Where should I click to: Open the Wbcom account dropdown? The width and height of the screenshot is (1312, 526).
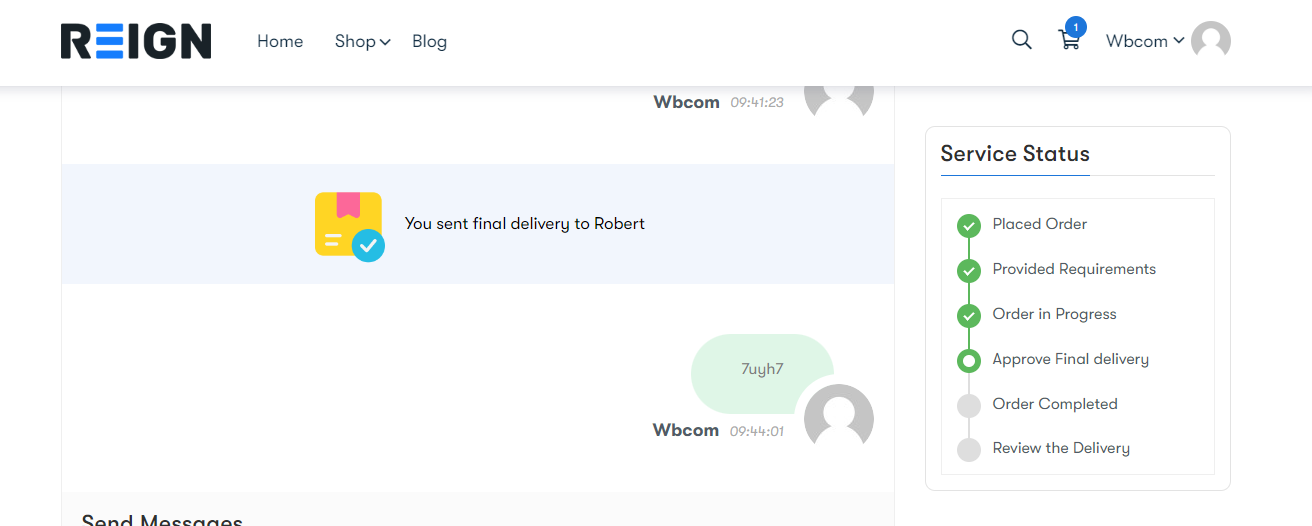click(x=1145, y=41)
